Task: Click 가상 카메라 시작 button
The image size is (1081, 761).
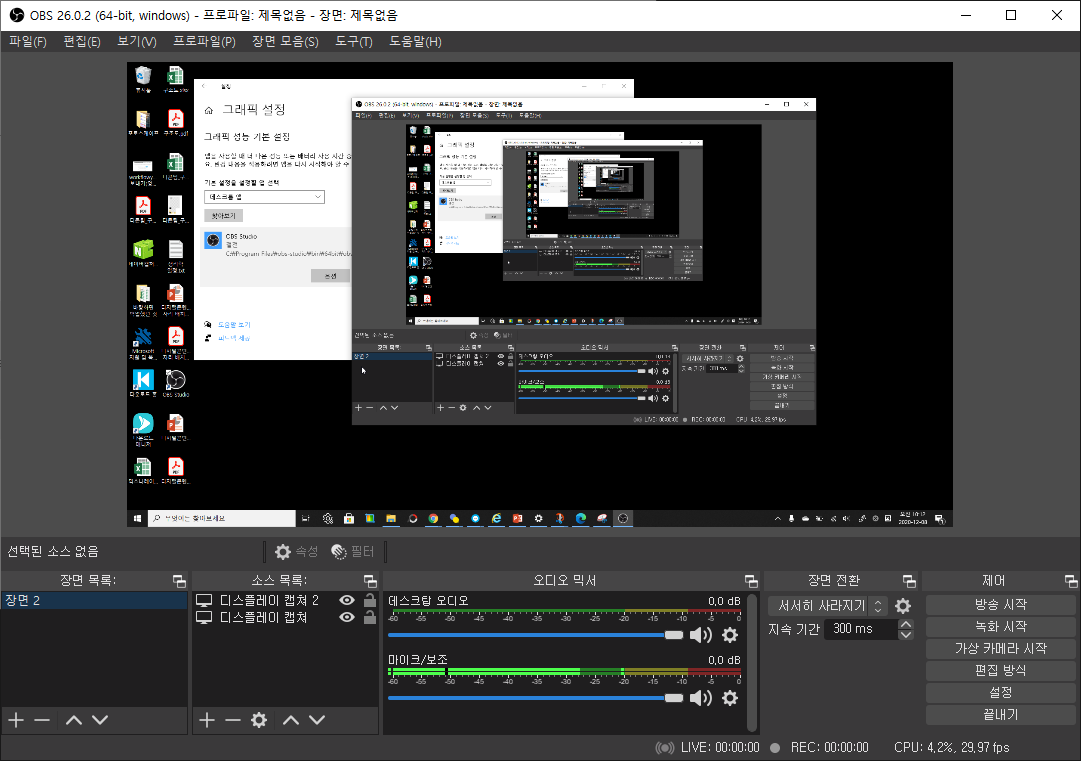Action: click(x=1000, y=649)
